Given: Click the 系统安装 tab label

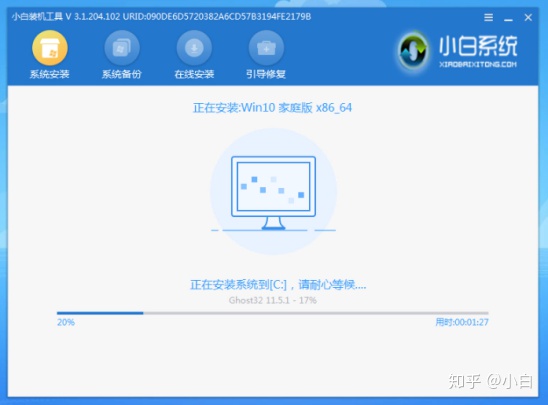Looking at the screenshot, I should coord(50,74).
